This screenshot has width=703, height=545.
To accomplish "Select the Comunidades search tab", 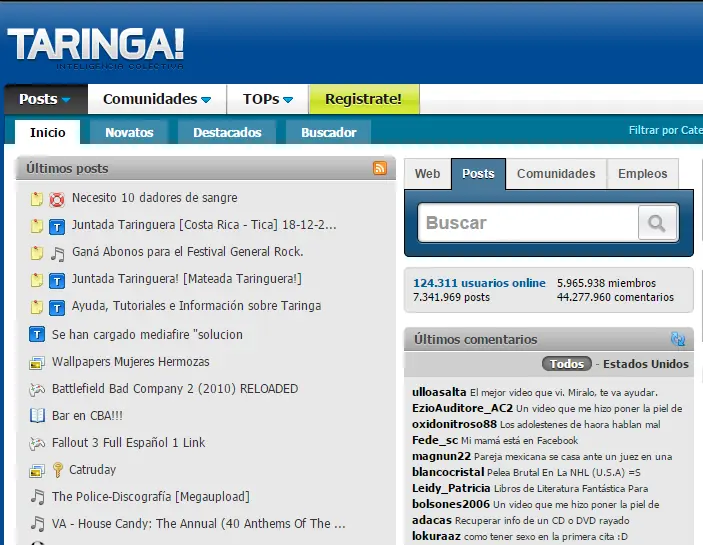I will point(556,173).
